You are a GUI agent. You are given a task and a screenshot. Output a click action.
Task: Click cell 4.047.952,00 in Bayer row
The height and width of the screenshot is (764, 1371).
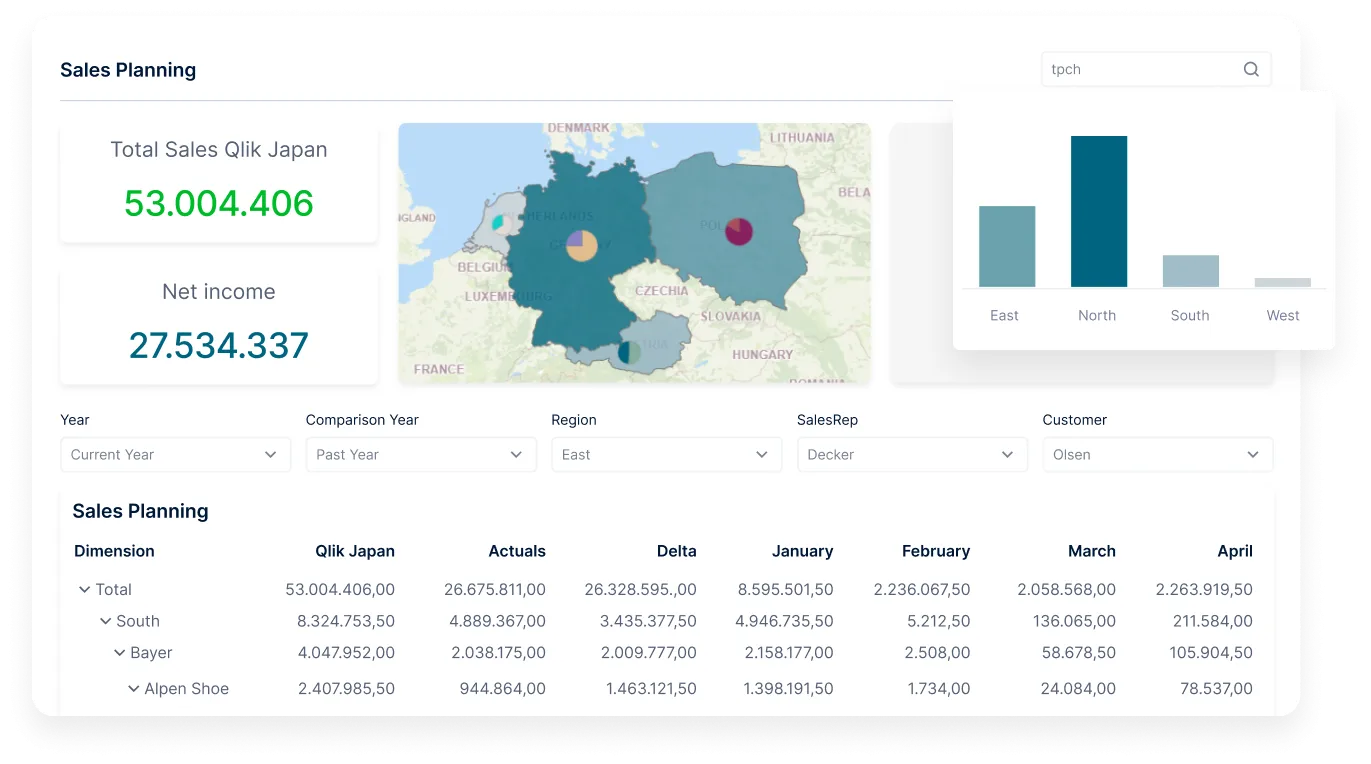click(x=346, y=653)
